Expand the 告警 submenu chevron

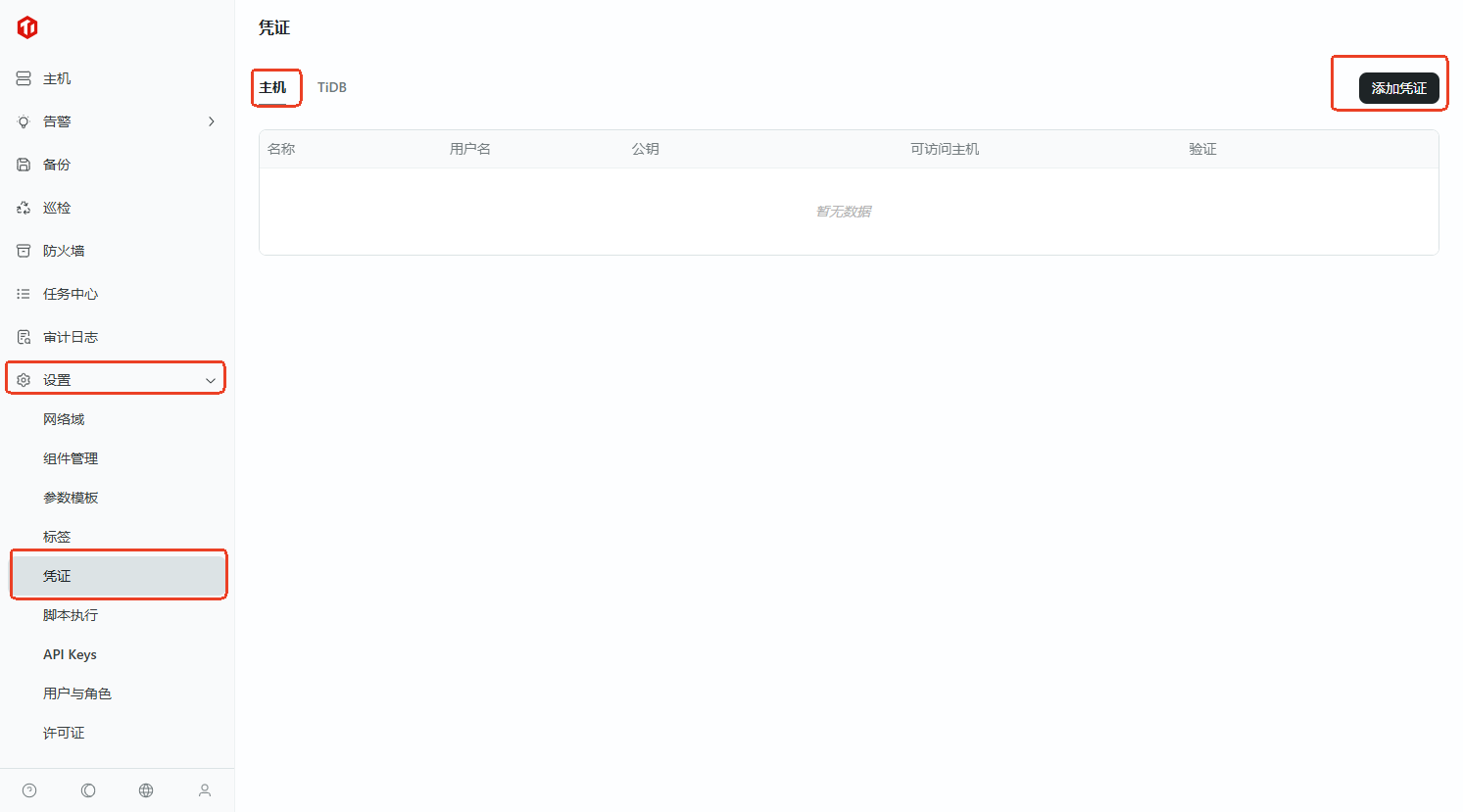click(x=211, y=121)
